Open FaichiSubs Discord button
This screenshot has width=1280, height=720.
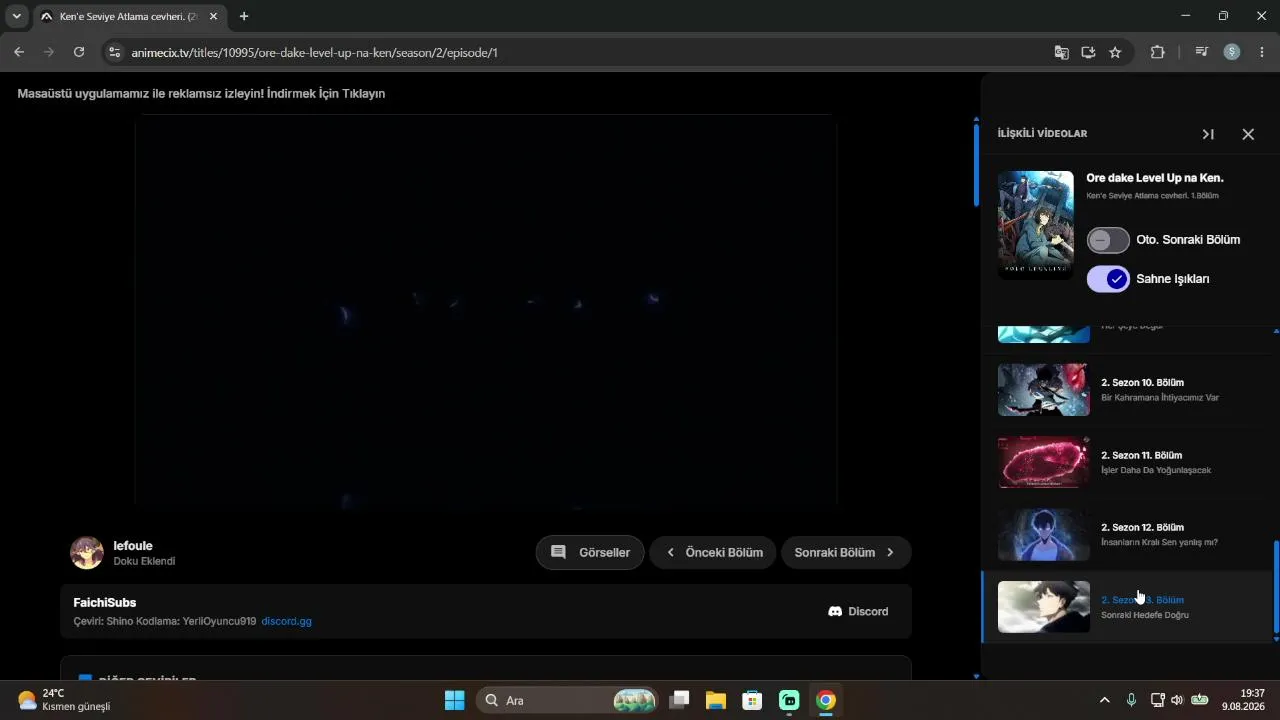click(858, 611)
